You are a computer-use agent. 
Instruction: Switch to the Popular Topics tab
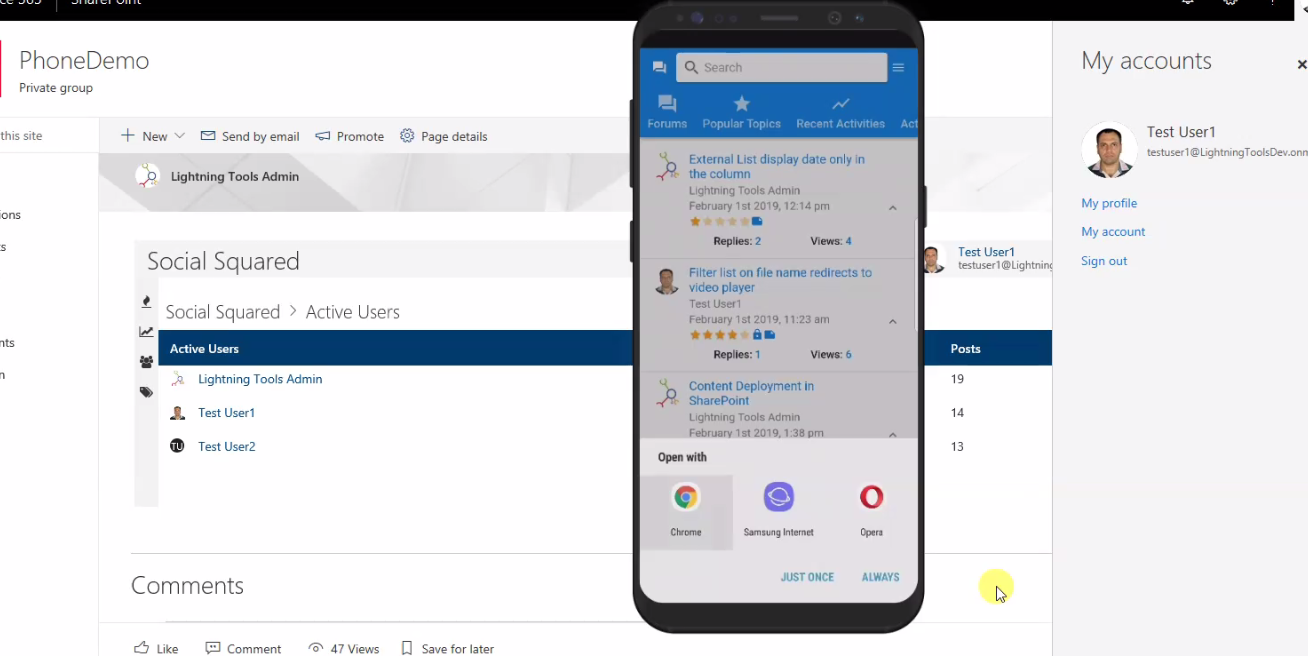tap(741, 112)
